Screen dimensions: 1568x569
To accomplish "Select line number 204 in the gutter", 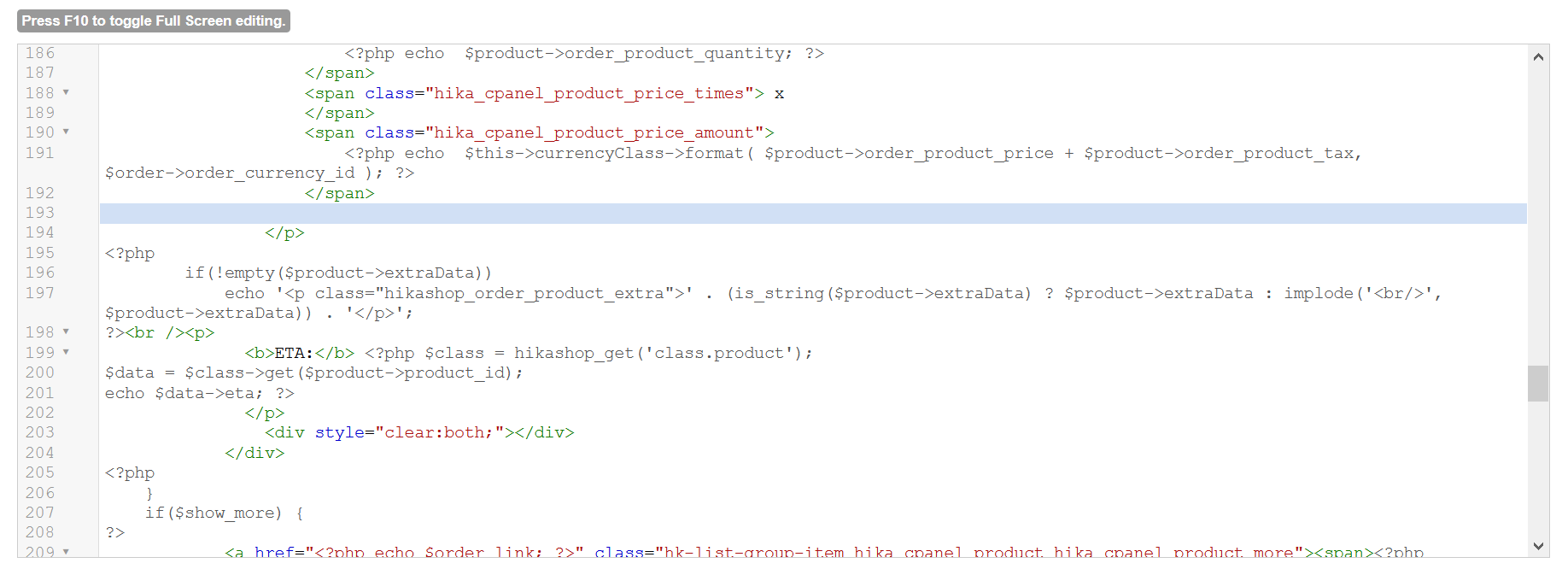I will [x=40, y=453].
